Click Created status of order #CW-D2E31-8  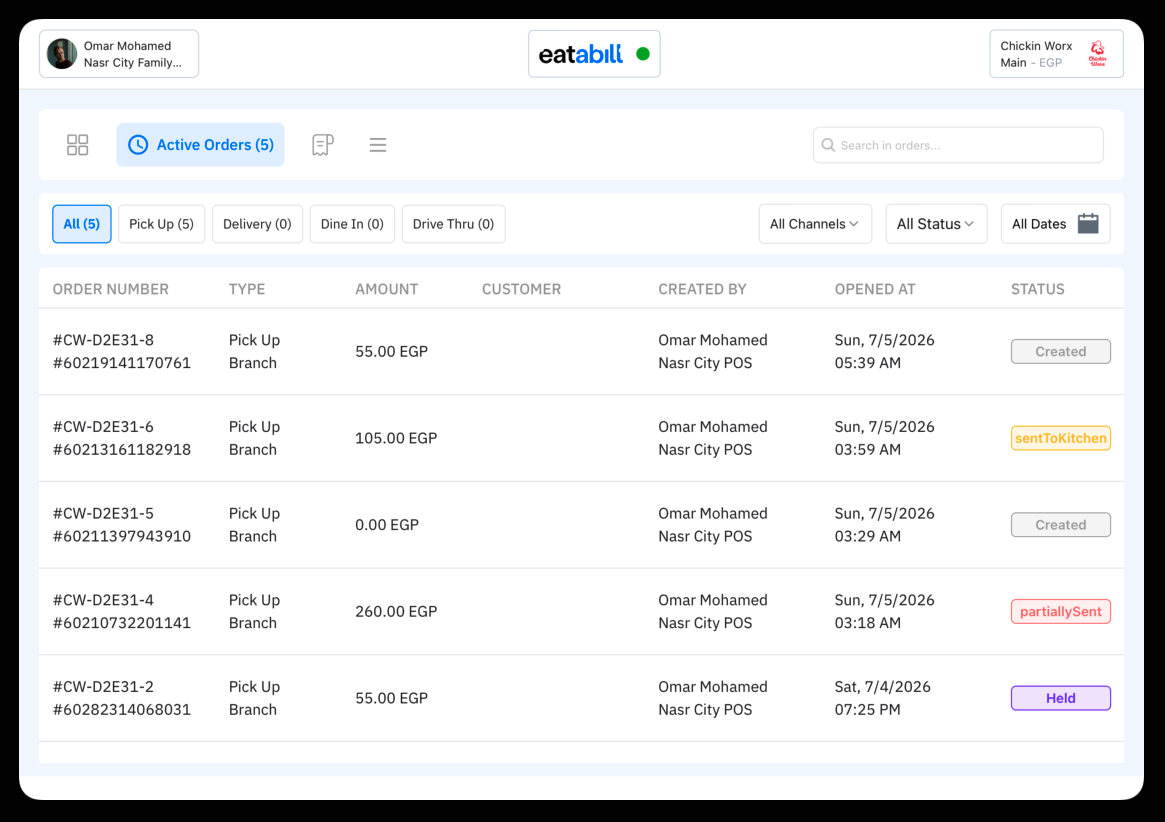pos(1060,352)
